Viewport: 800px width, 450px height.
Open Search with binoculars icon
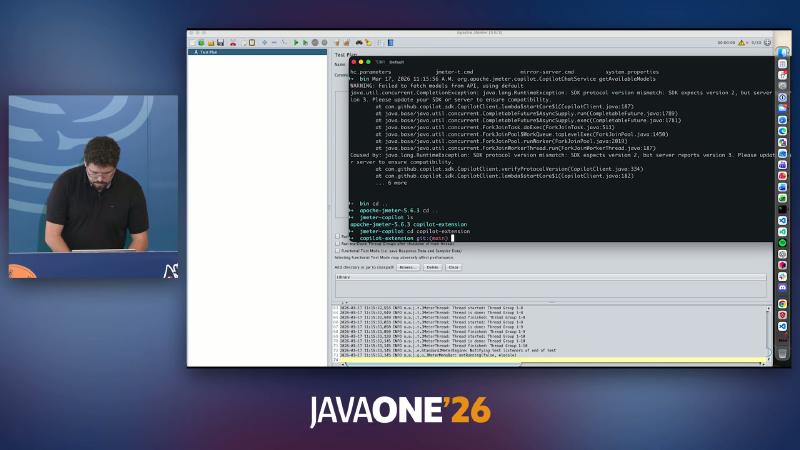tap(359, 43)
